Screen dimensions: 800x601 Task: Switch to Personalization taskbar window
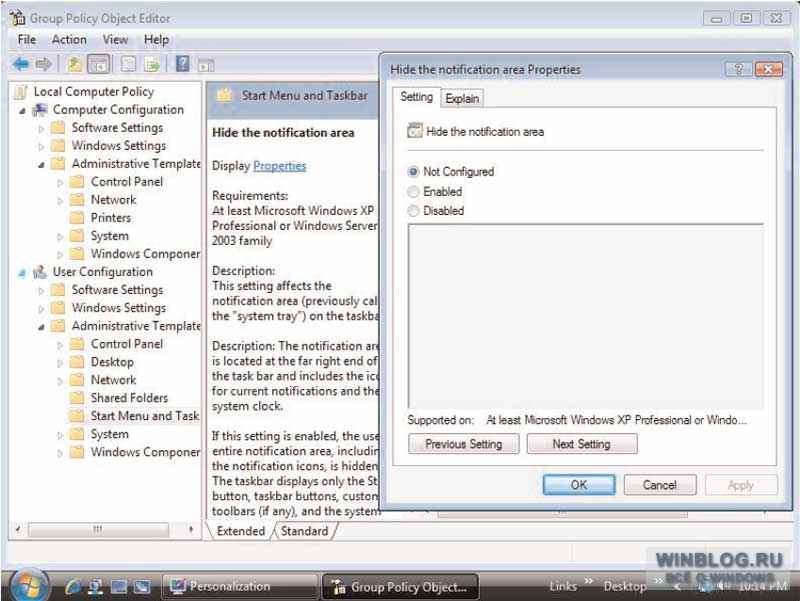point(240,586)
